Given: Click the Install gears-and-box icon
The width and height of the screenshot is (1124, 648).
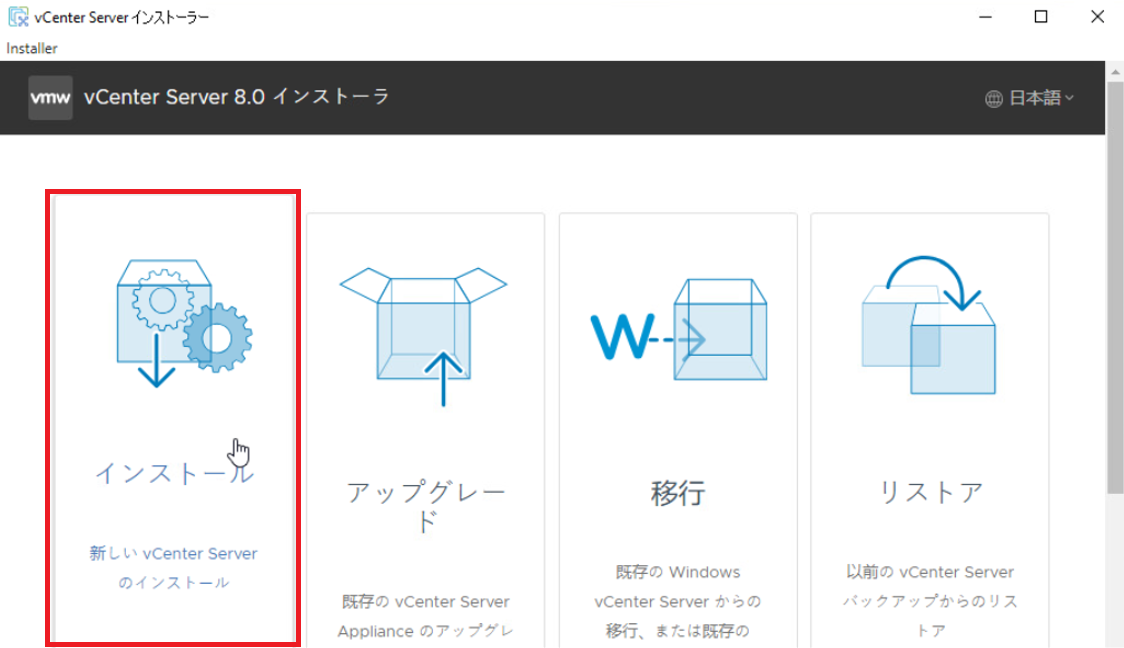Looking at the screenshot, I should (184, 323).
